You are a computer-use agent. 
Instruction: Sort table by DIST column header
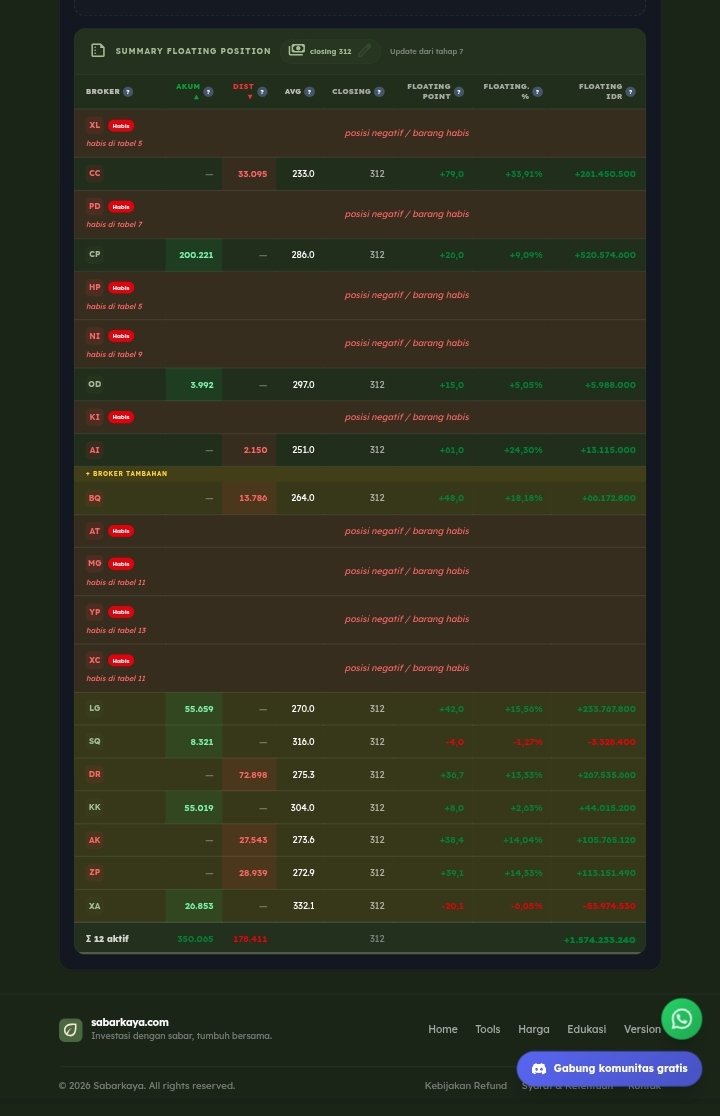click(x=243, y=87)
